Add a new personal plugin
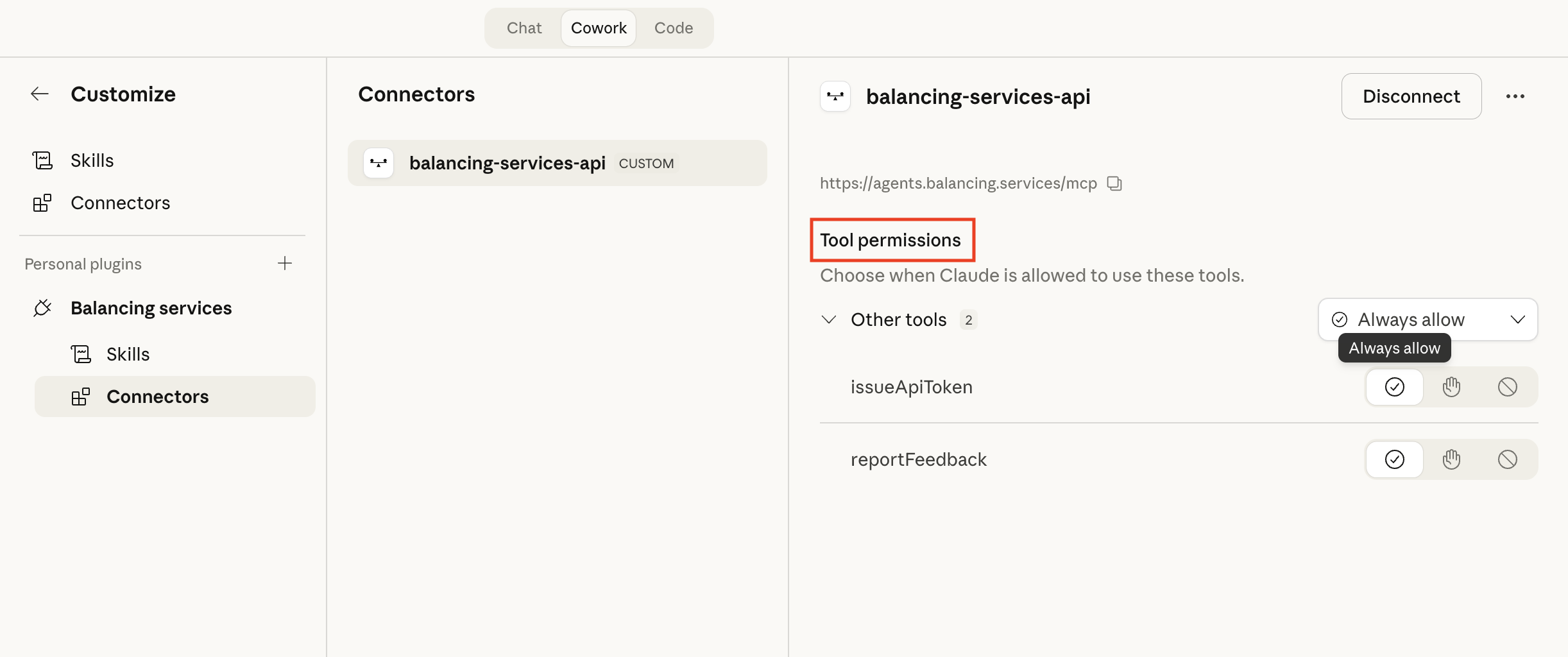 point(285,263)
